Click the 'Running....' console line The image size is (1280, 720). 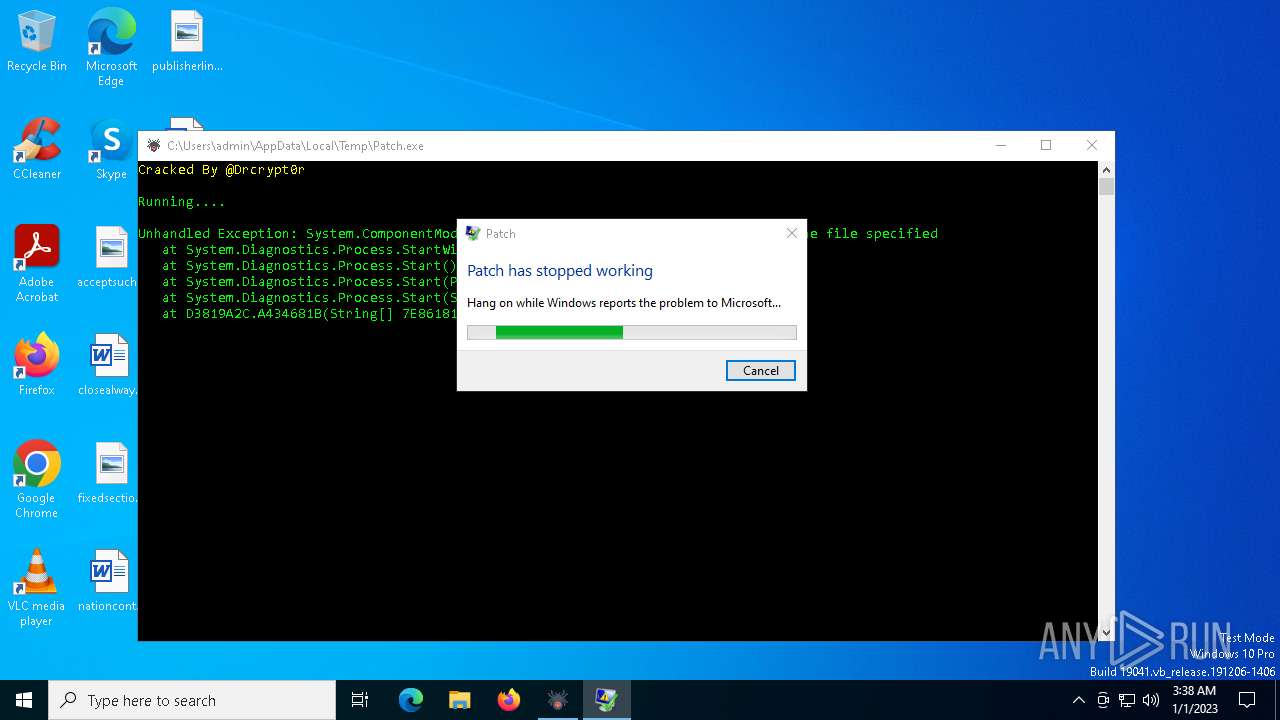pos(181,201)
